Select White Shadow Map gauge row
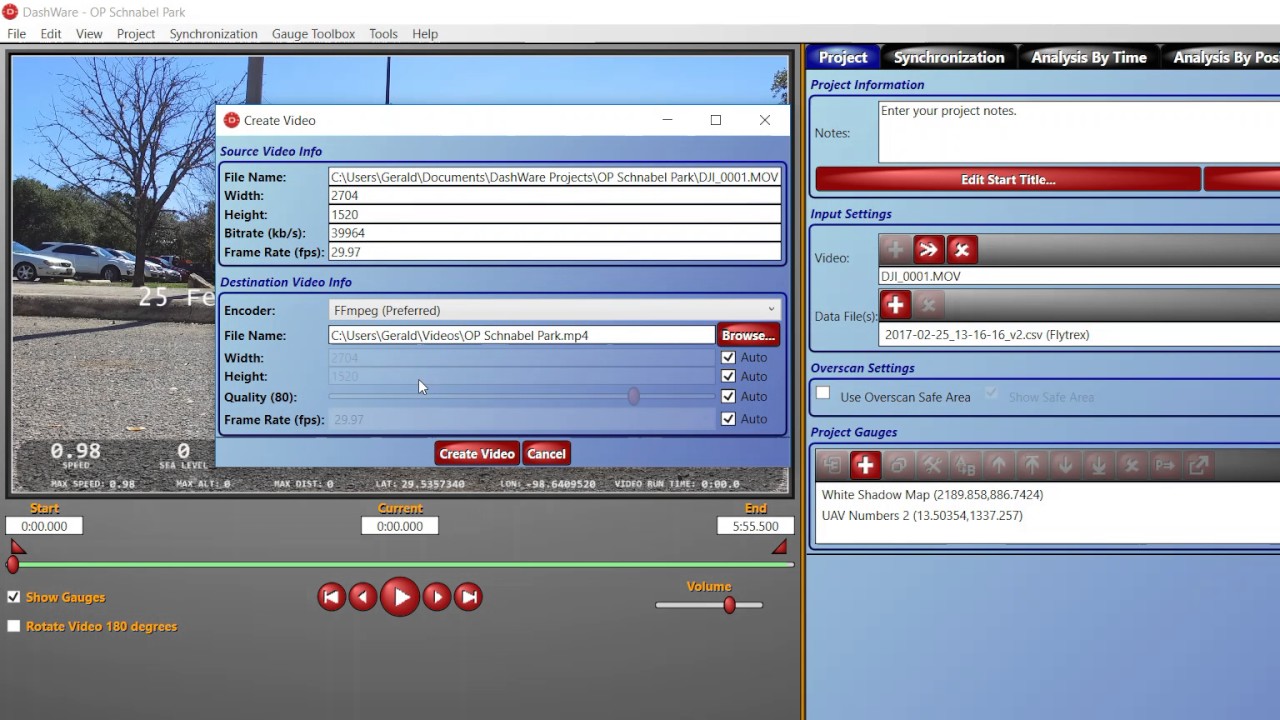The width and height of the screenshot is (1280, 720). pos(932,494)
